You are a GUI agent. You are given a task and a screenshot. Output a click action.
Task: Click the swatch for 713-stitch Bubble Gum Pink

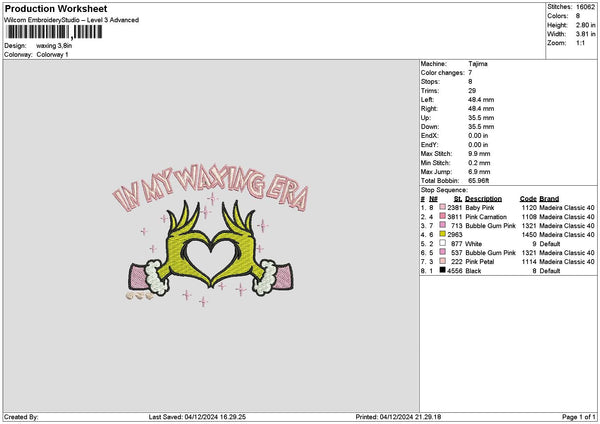(442, 225)
